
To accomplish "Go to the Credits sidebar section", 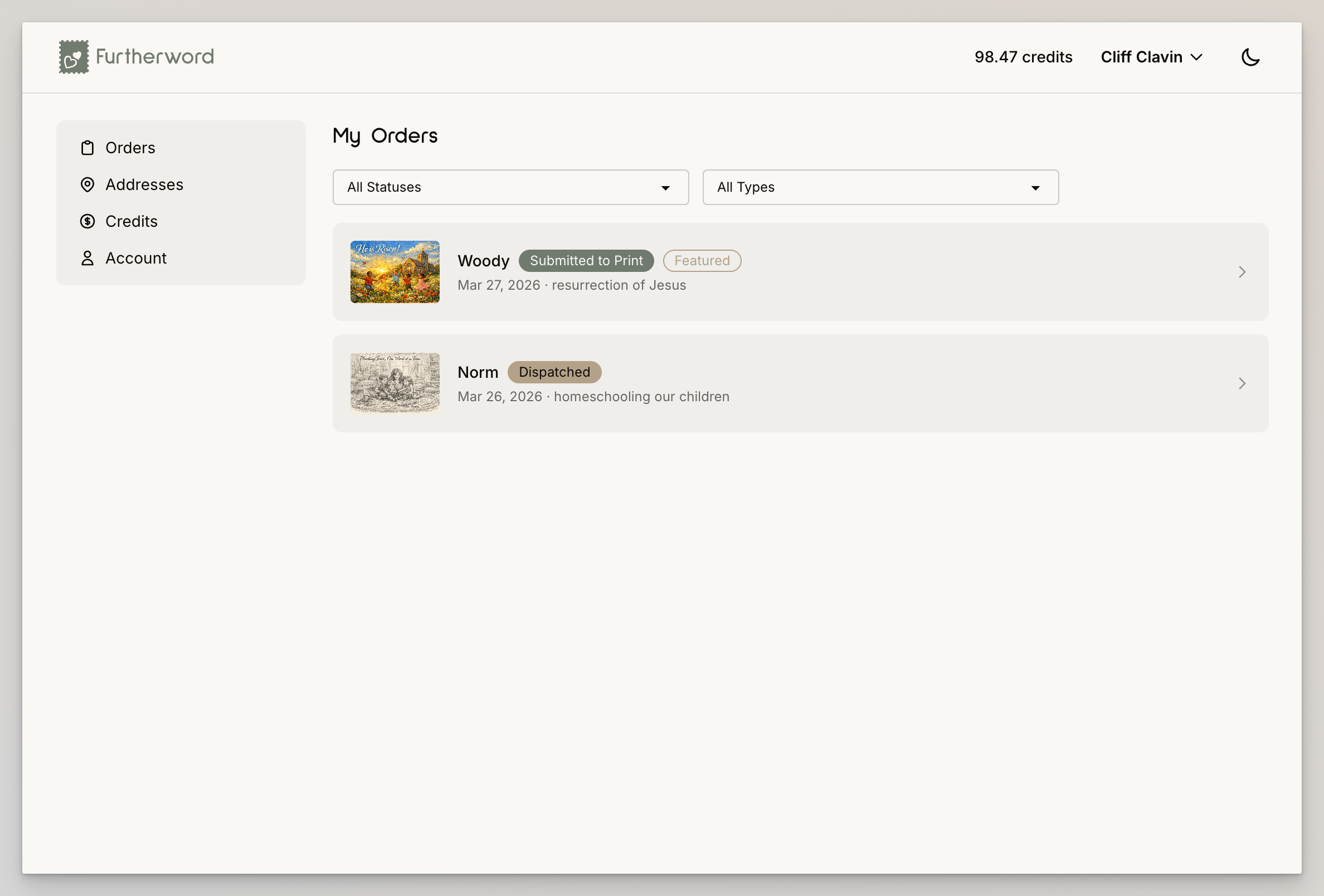I will [132, 222].
